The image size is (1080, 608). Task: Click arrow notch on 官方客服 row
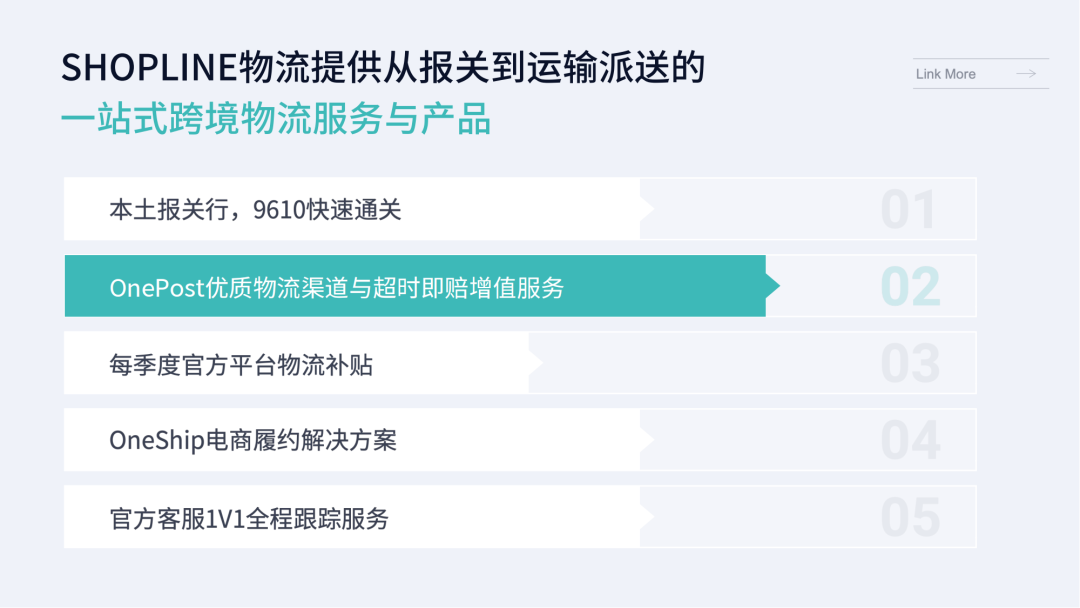pos(647,517)
